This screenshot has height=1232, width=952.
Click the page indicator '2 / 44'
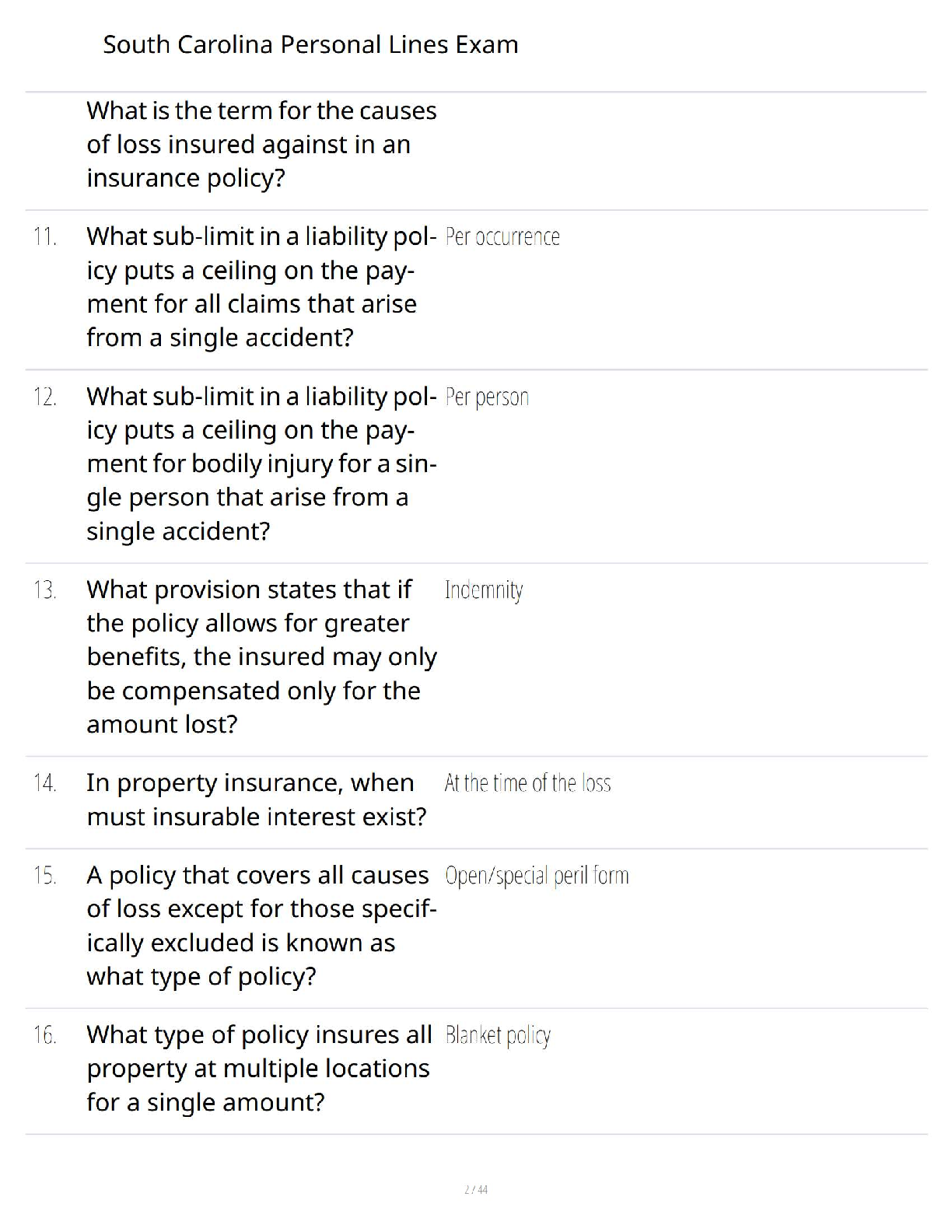(x=476, y=1189)
